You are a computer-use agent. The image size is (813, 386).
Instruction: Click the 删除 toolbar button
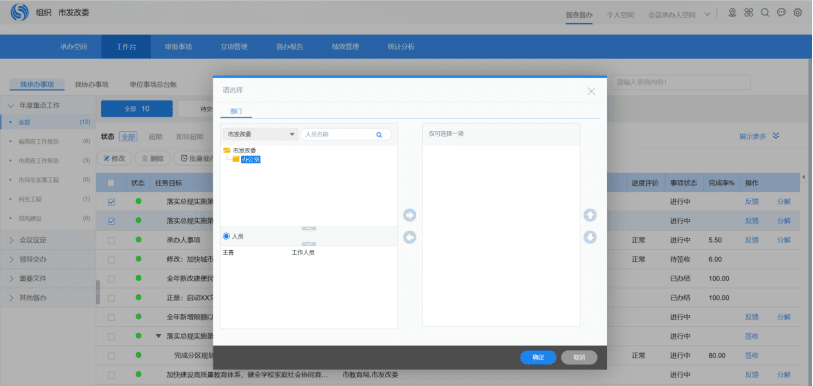(x=152, y=158)
